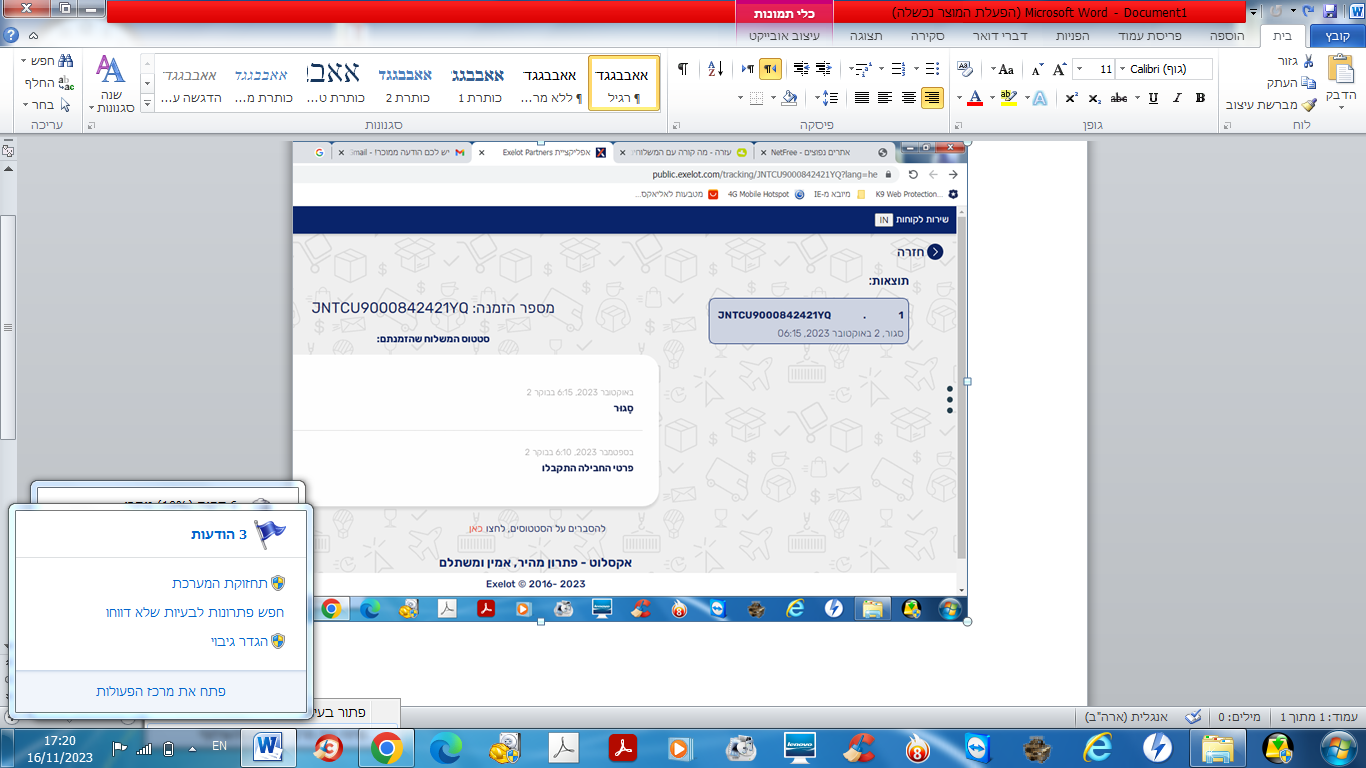The width and height of the screenshot is (1366, 768).
Task: Click the Text Effects glowing A icon
Action: coord(1040,98)
